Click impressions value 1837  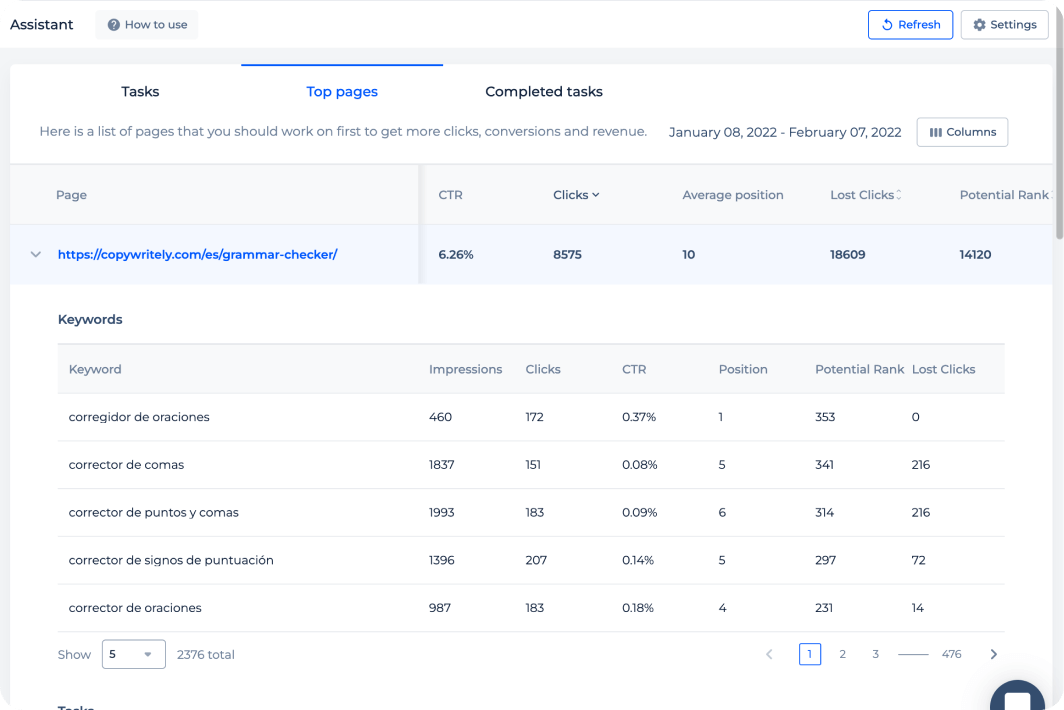pyautogui.click(x=442, y=465)
